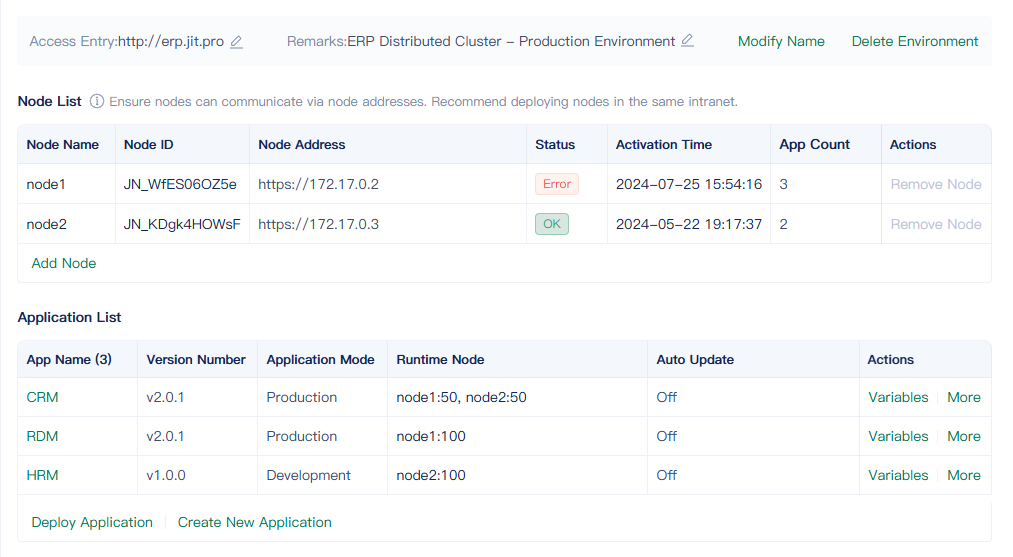Toggle Auto Update Off for CRM
This screenshot has width=1013, height=557.
point(666,397)
